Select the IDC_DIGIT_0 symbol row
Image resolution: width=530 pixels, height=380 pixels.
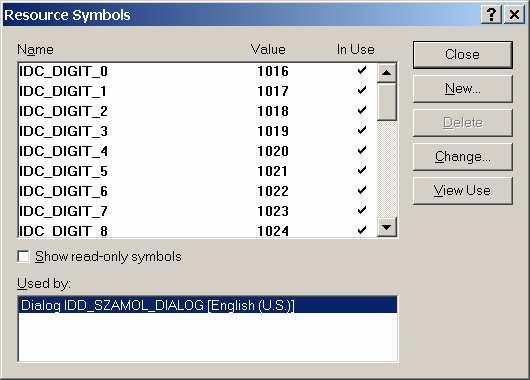(x=197, y=71)
